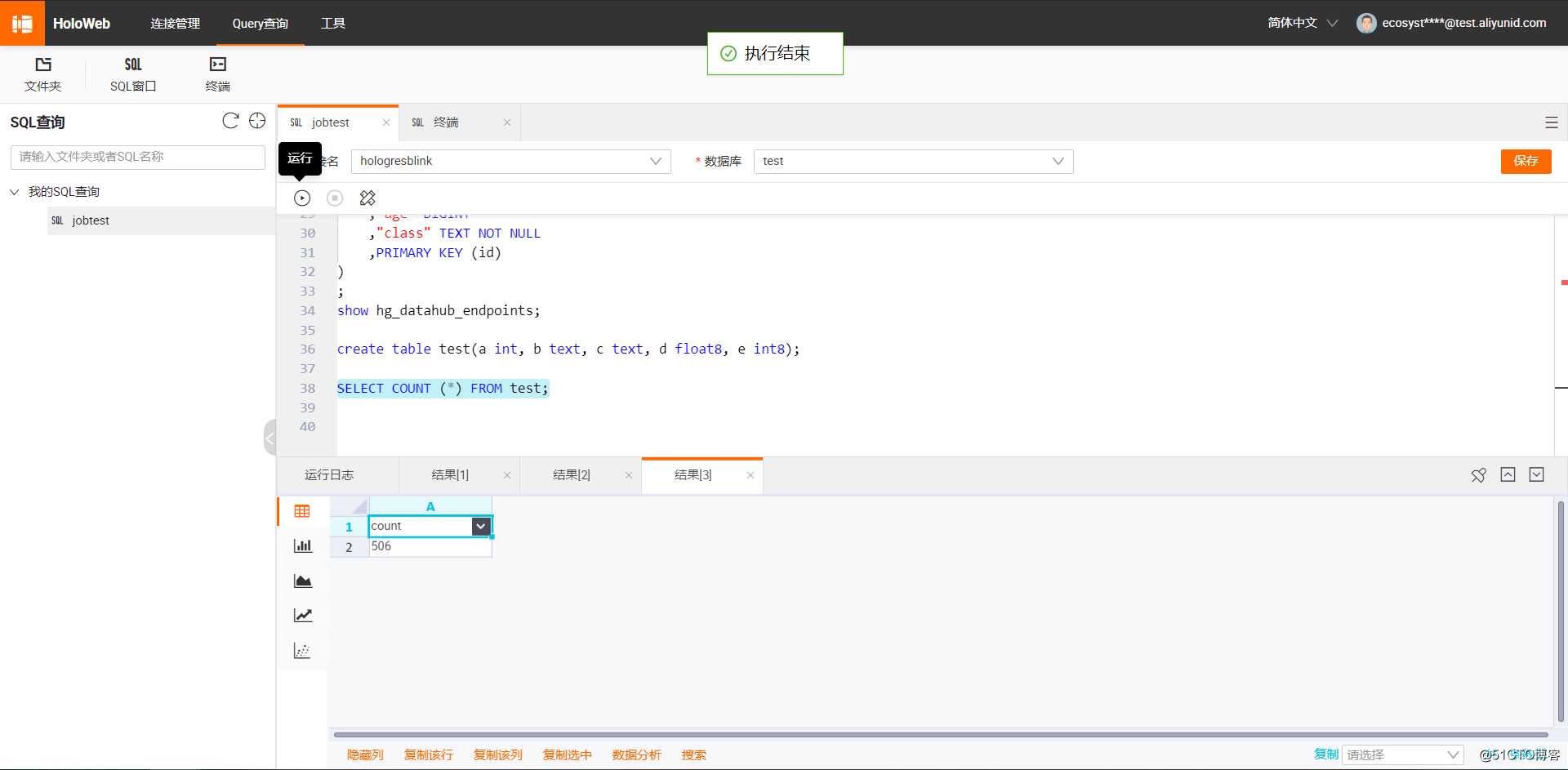Select column header A in results grid

(x=430, y=506)
